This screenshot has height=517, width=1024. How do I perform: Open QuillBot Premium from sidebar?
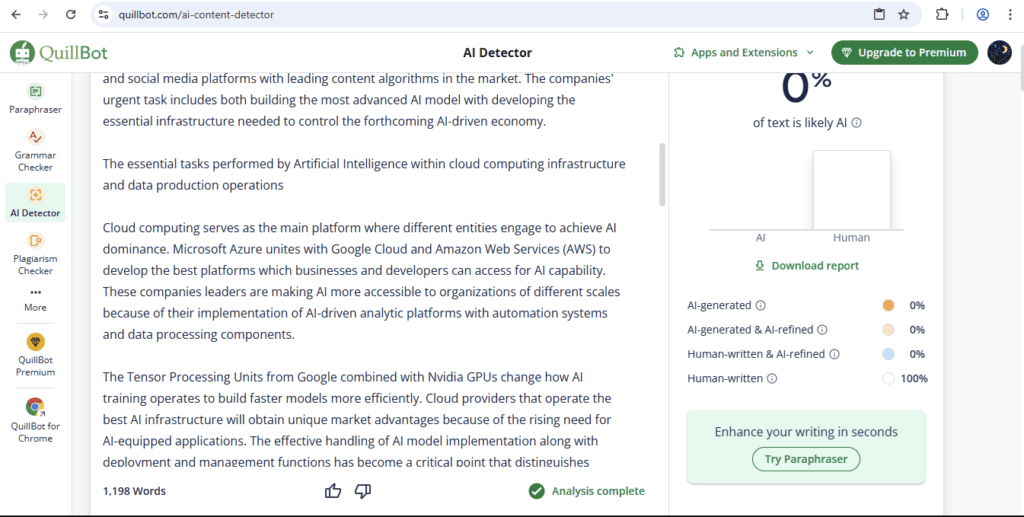tap(35, 355)
